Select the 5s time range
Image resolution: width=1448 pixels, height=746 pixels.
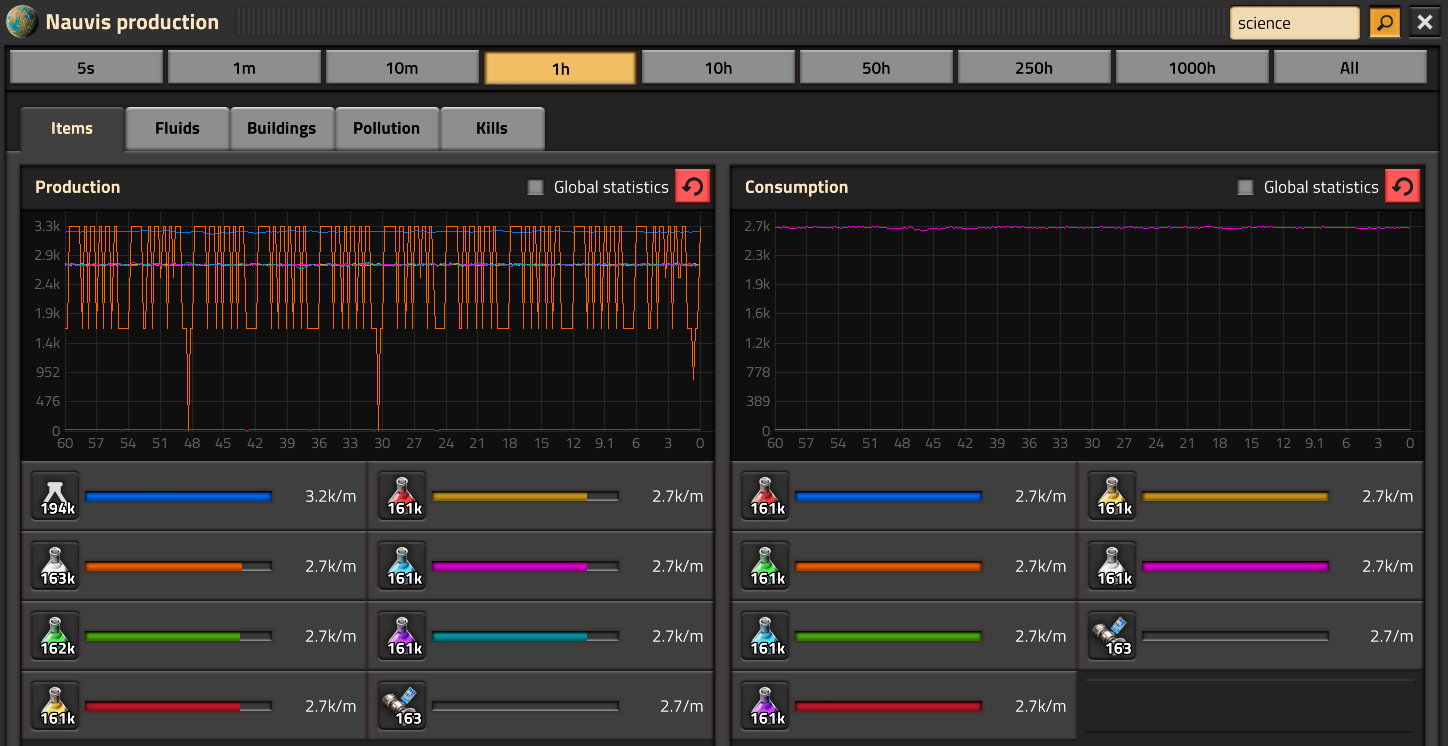(86, 68)
